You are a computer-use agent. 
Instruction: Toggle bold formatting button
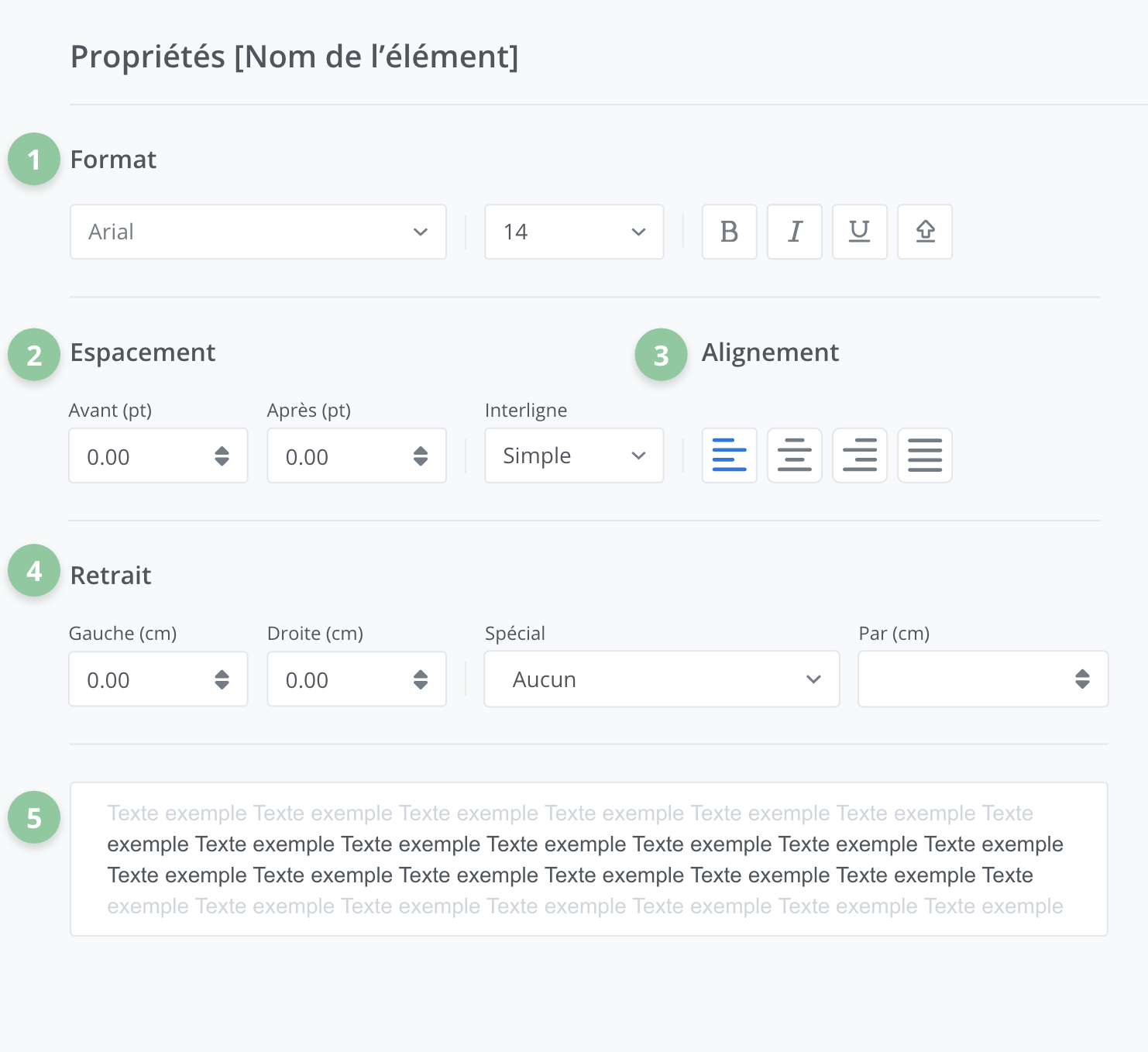point(729,232)
